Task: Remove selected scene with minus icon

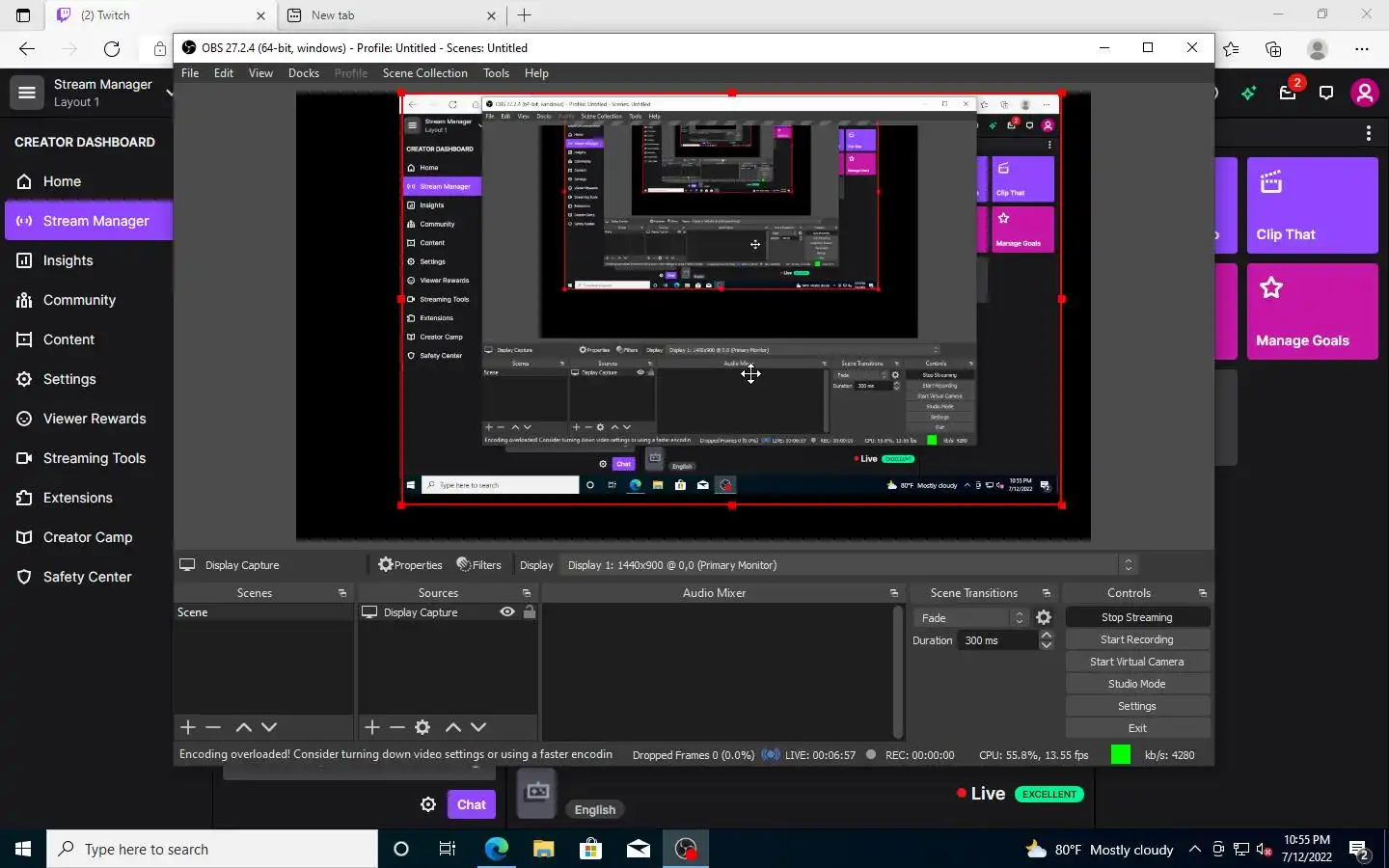Action: tap(213, 727)
